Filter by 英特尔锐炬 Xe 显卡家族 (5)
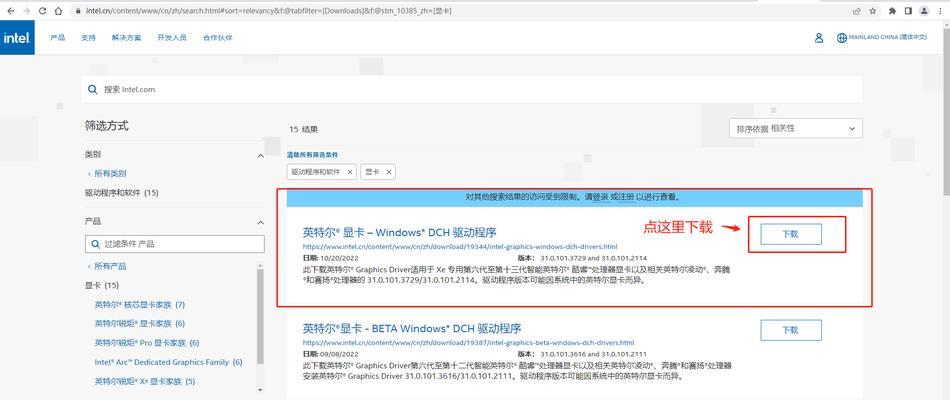This screenshot has width=950, height=400. (x=145, y=382)
